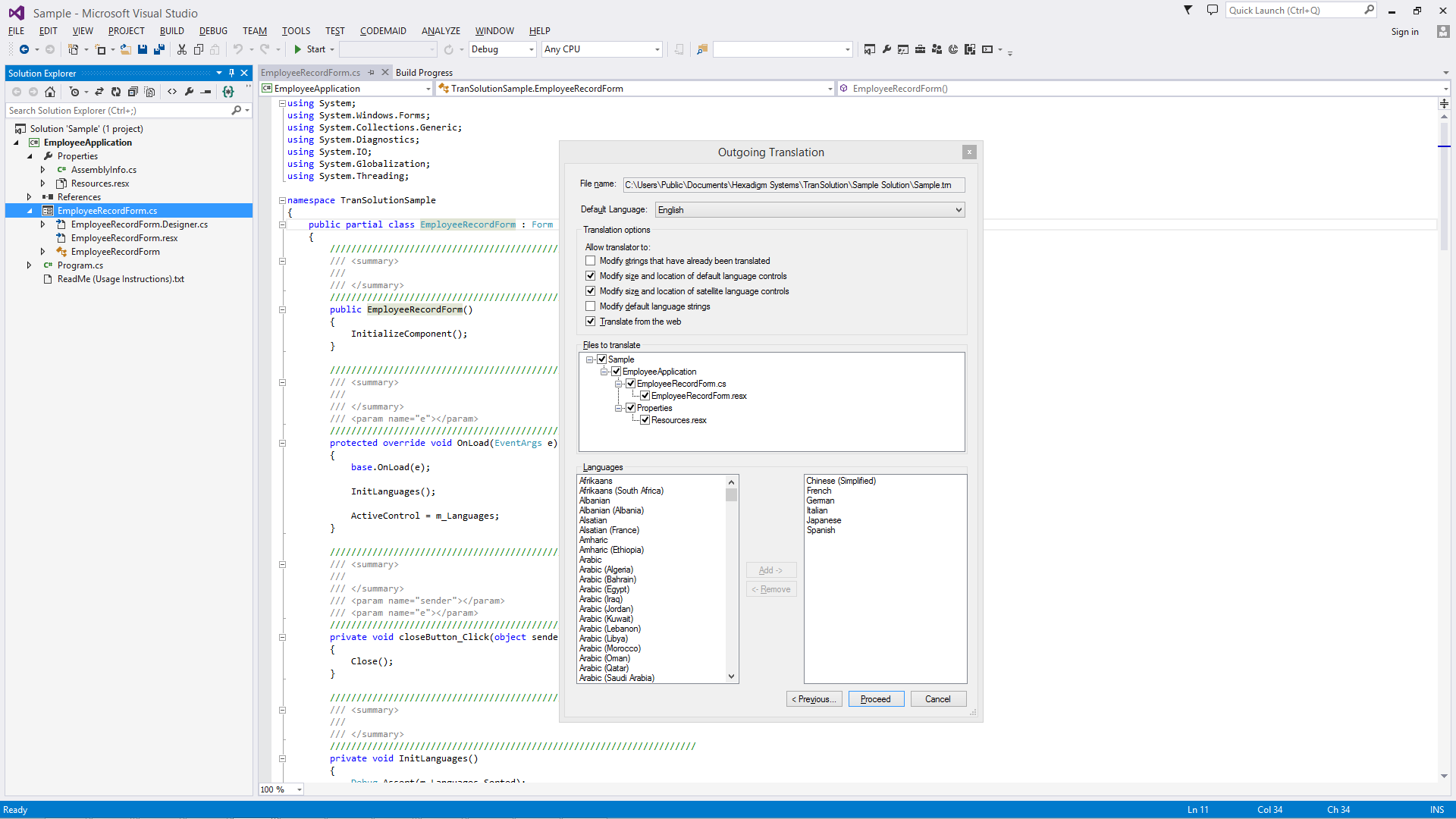Viewport: 1456px width, 819px height.
Task: Click the Proceed button
Action: [x=876, y=699]
